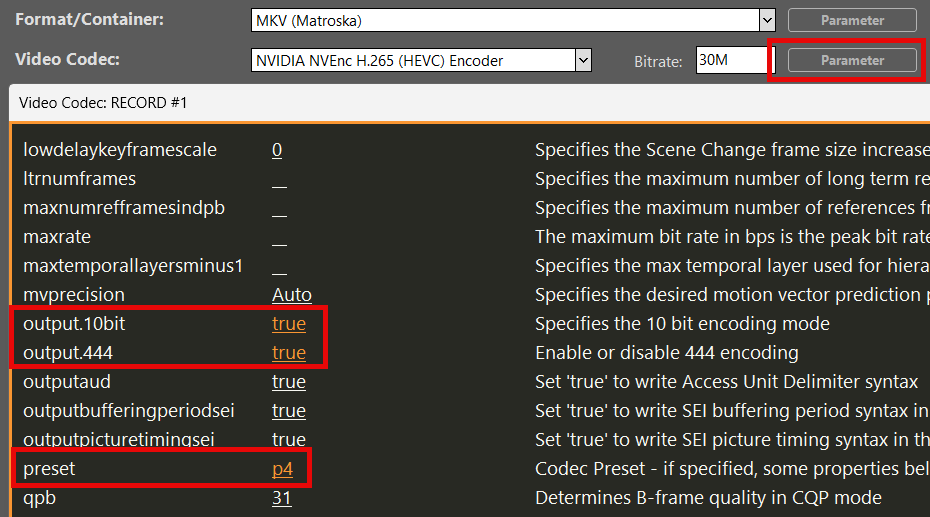Toggle outputpicturetimingsei true value
Viewport: 930px width, 517px height.
pos(289,440)
